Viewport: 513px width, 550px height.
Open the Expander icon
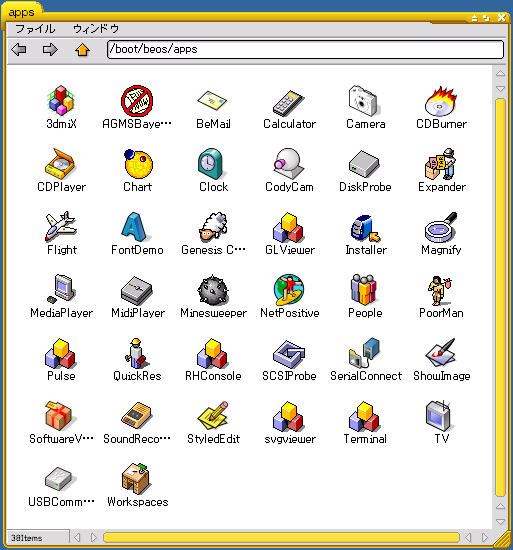pyautogui.click(x=440, y=164)
